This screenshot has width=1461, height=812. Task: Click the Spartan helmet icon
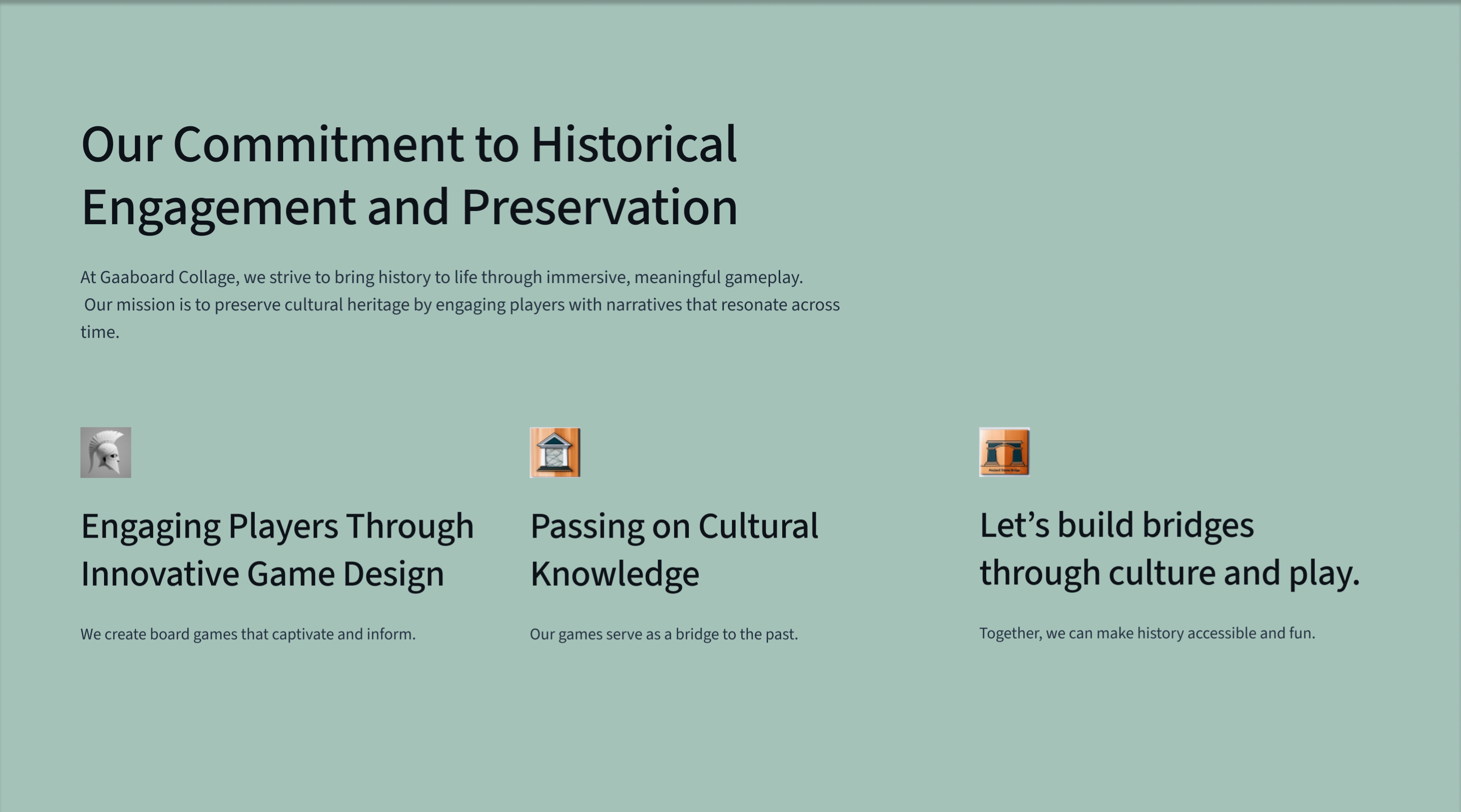106,452
